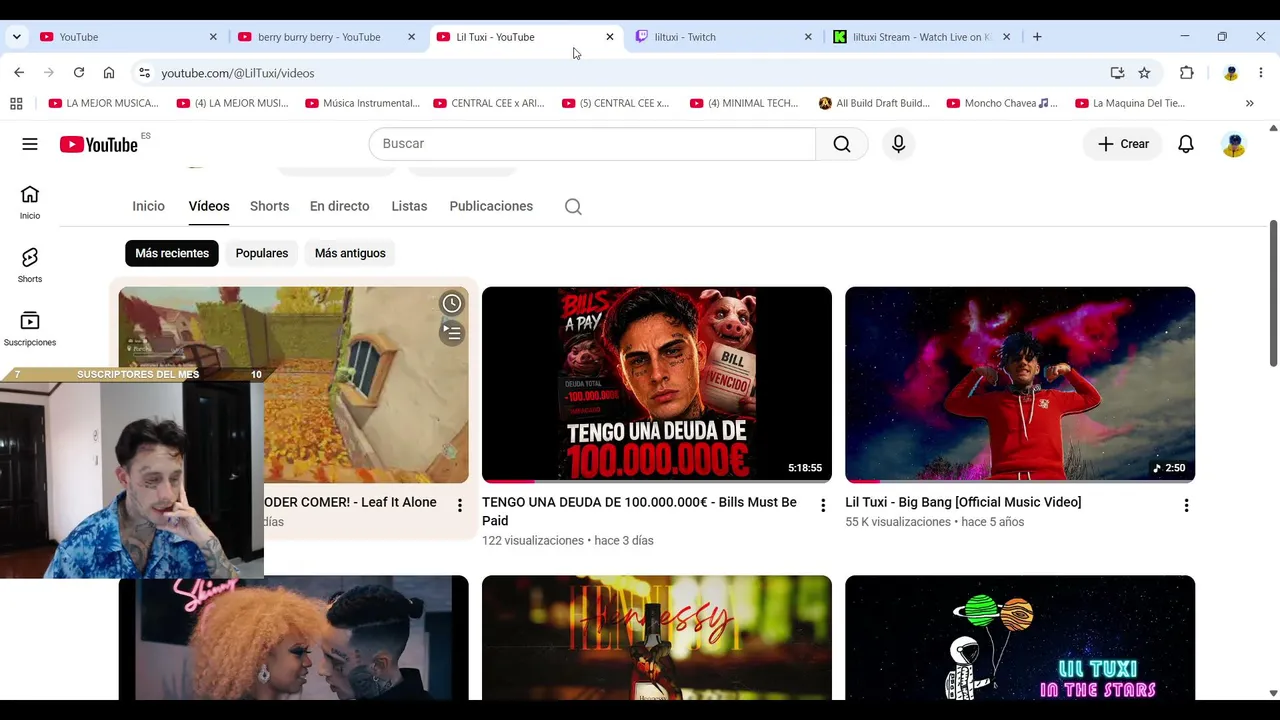Go to YouTube home via logo
The width and height of the screenshot is (1280, 720).
99,145
